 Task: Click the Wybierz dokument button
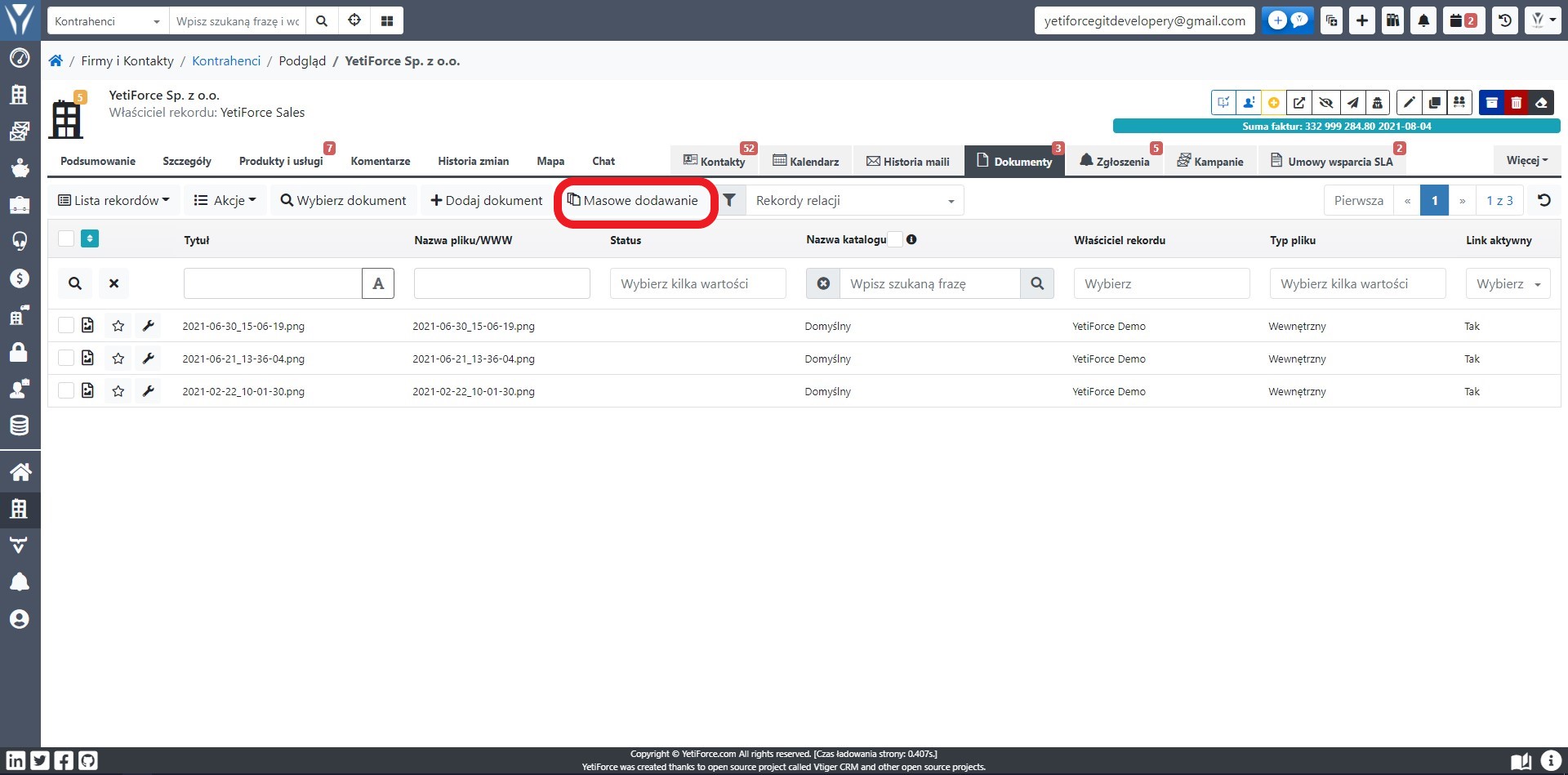pyautogui.click(x=343, y=200)
